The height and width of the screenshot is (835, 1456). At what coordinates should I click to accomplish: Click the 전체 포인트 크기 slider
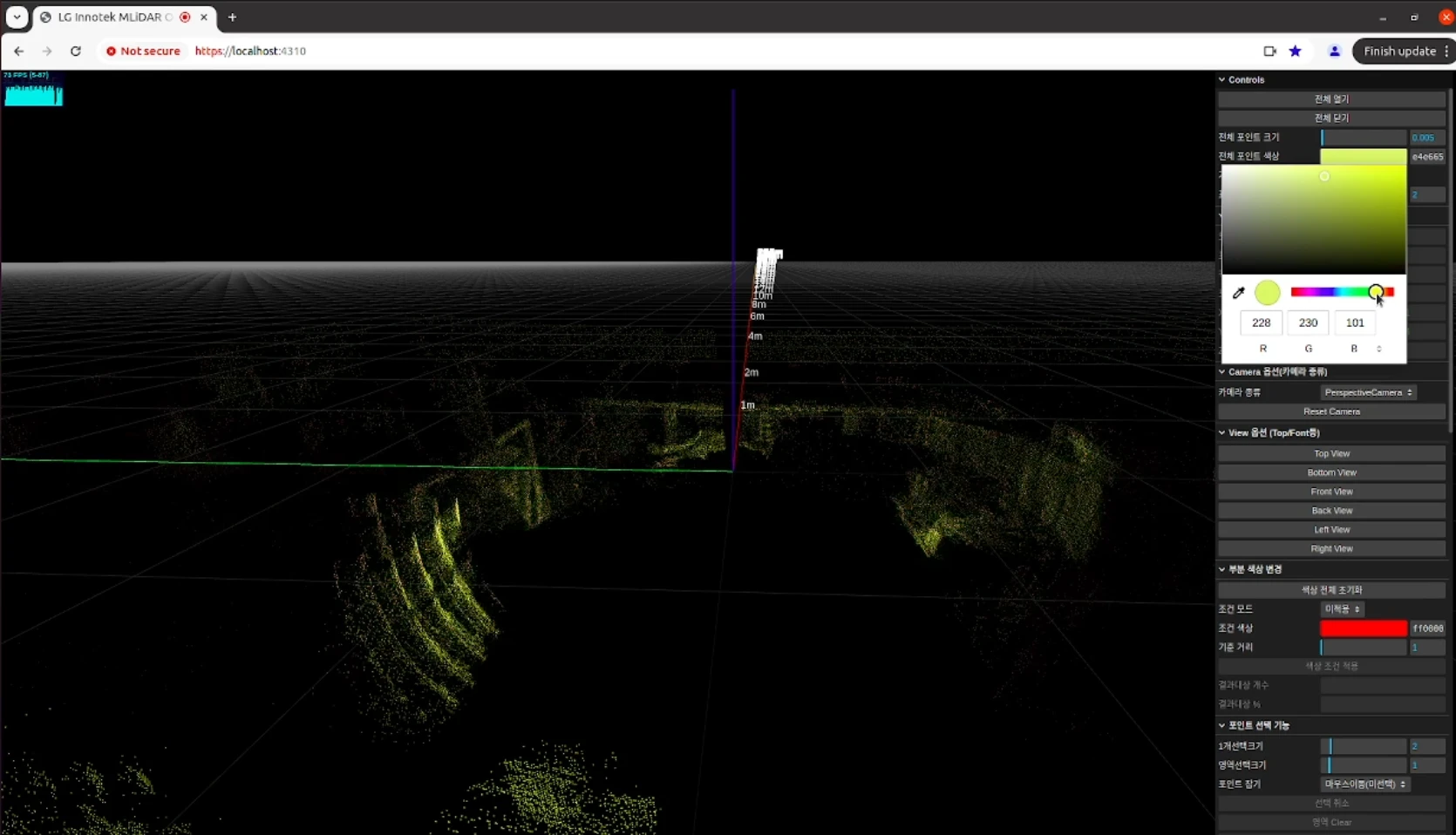pyautogui.click(x=1364, y=138)
